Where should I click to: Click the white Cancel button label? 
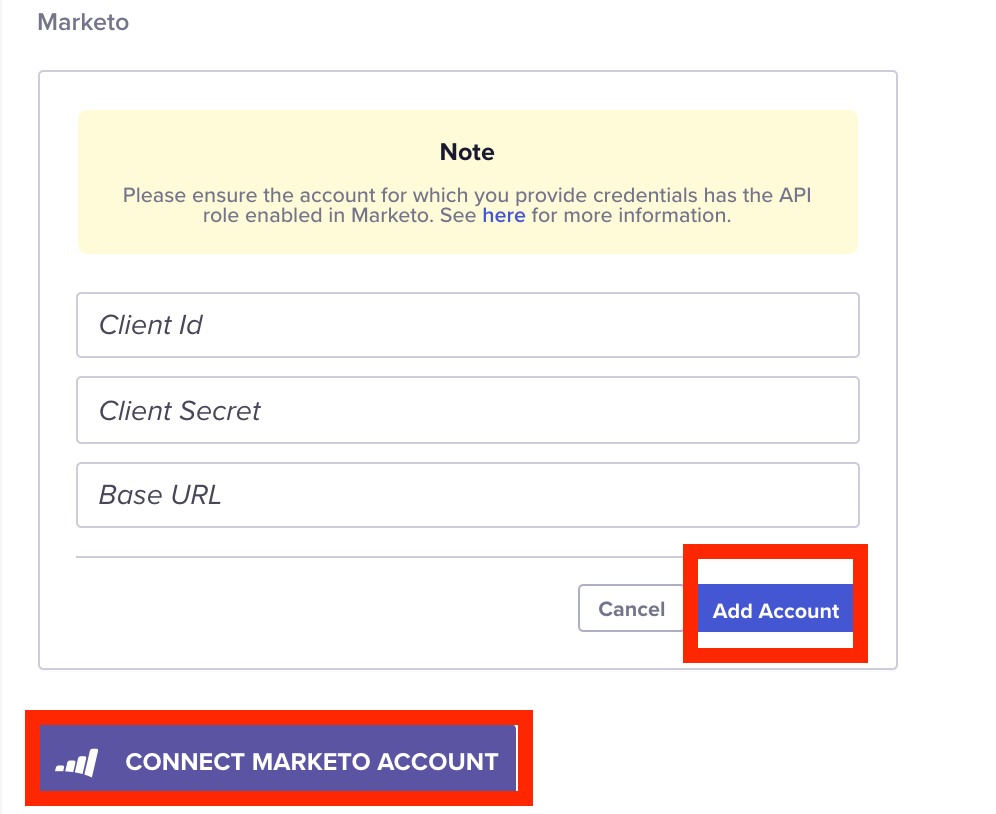point(631,609)
